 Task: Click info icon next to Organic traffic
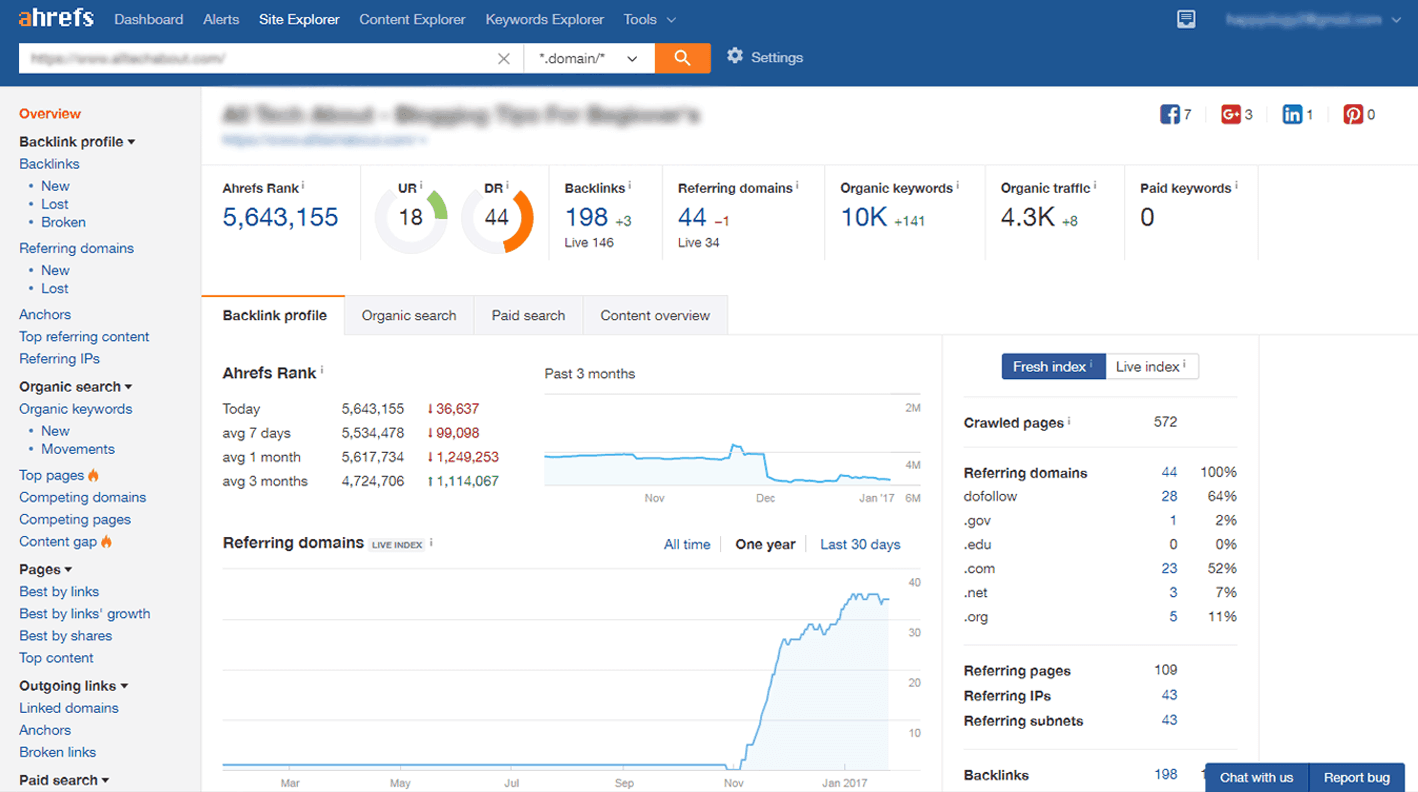click(1095, 186)
